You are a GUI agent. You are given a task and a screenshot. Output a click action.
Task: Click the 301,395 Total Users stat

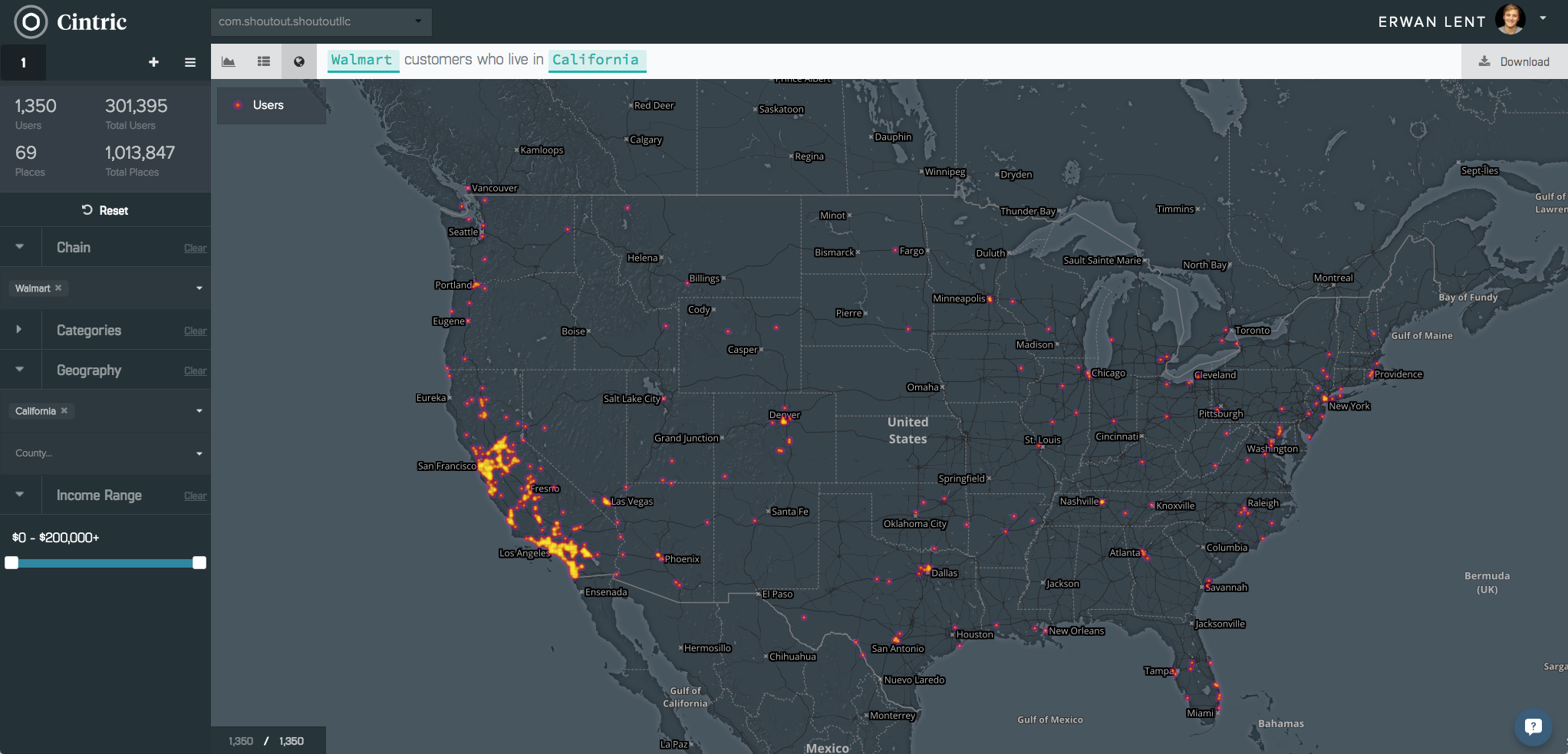[x=136, y=106]
